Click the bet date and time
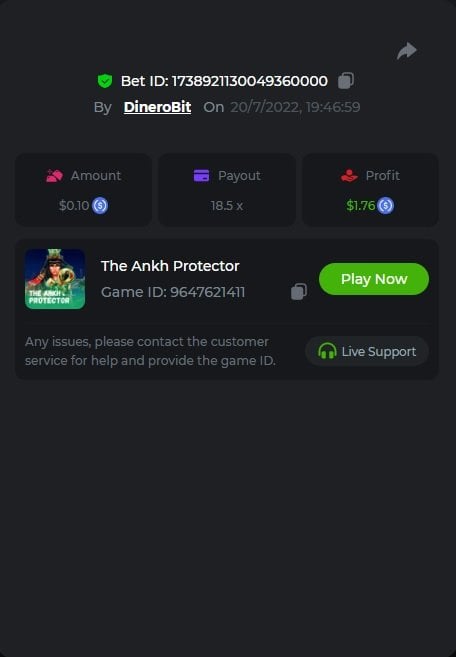Screen dimensions: 456x657 (x=295, y=107)
